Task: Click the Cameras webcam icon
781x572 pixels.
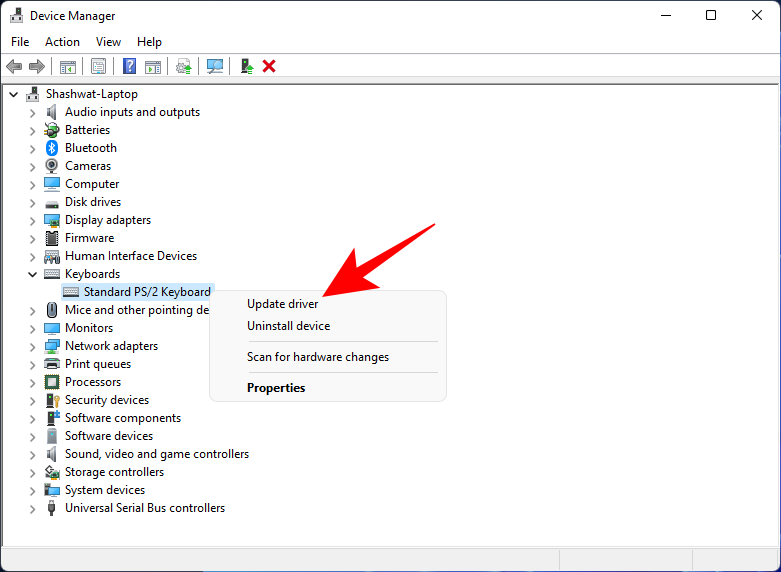Action: point(52,166)
